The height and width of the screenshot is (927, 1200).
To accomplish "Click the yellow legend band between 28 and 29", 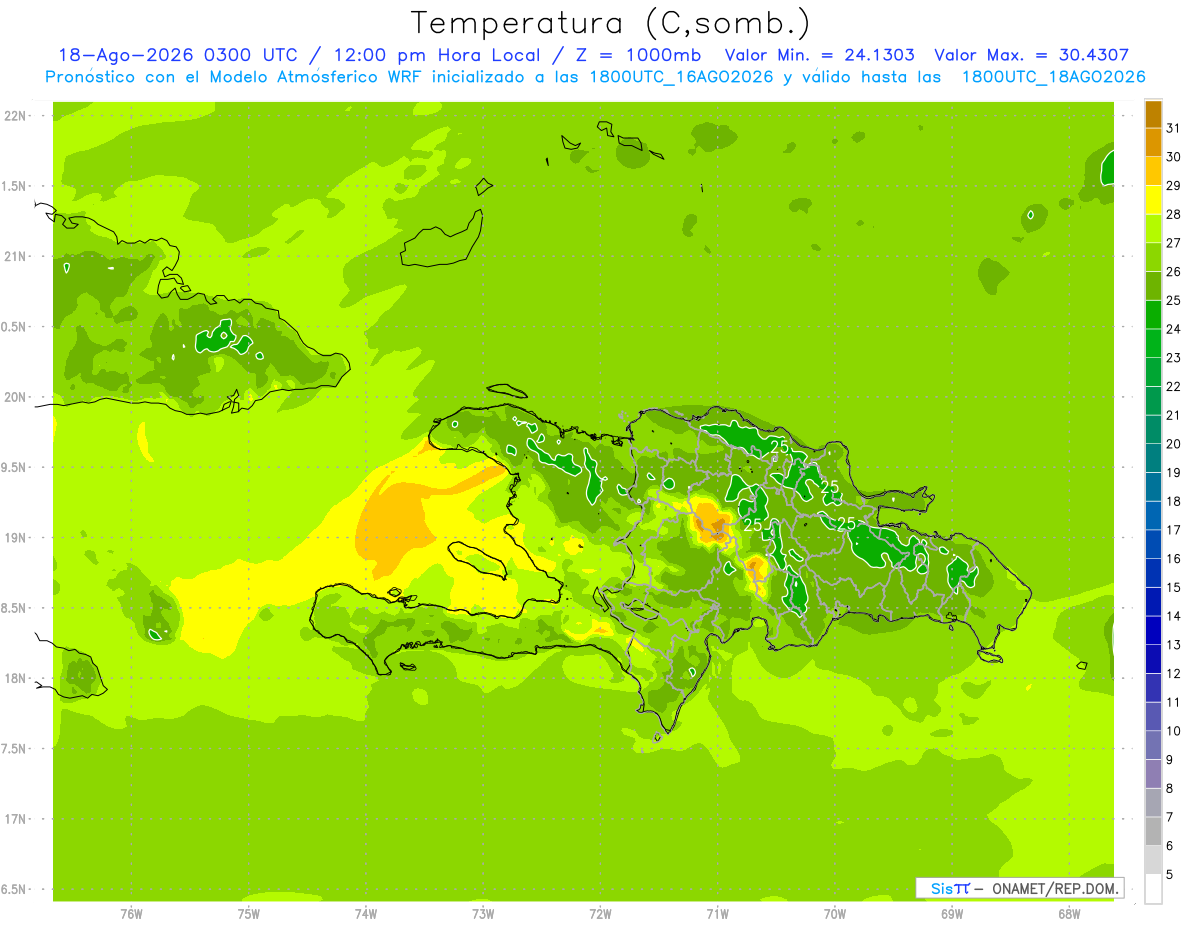I will click(1153, 200).
